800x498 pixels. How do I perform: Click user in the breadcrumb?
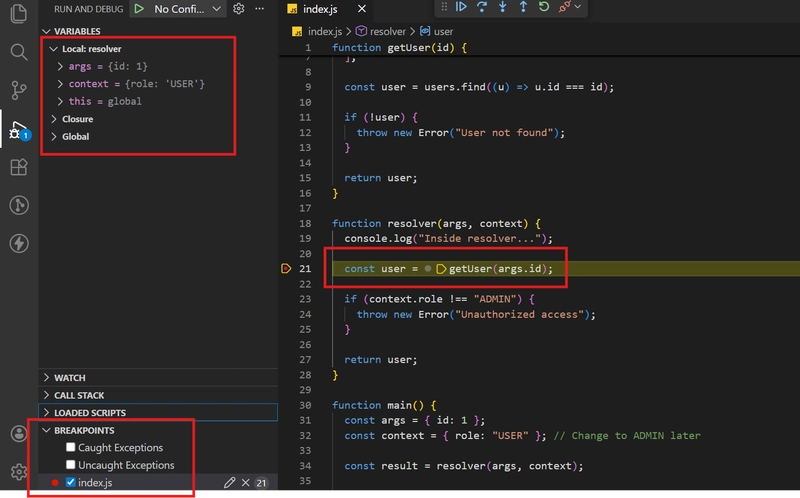[443, 31]
